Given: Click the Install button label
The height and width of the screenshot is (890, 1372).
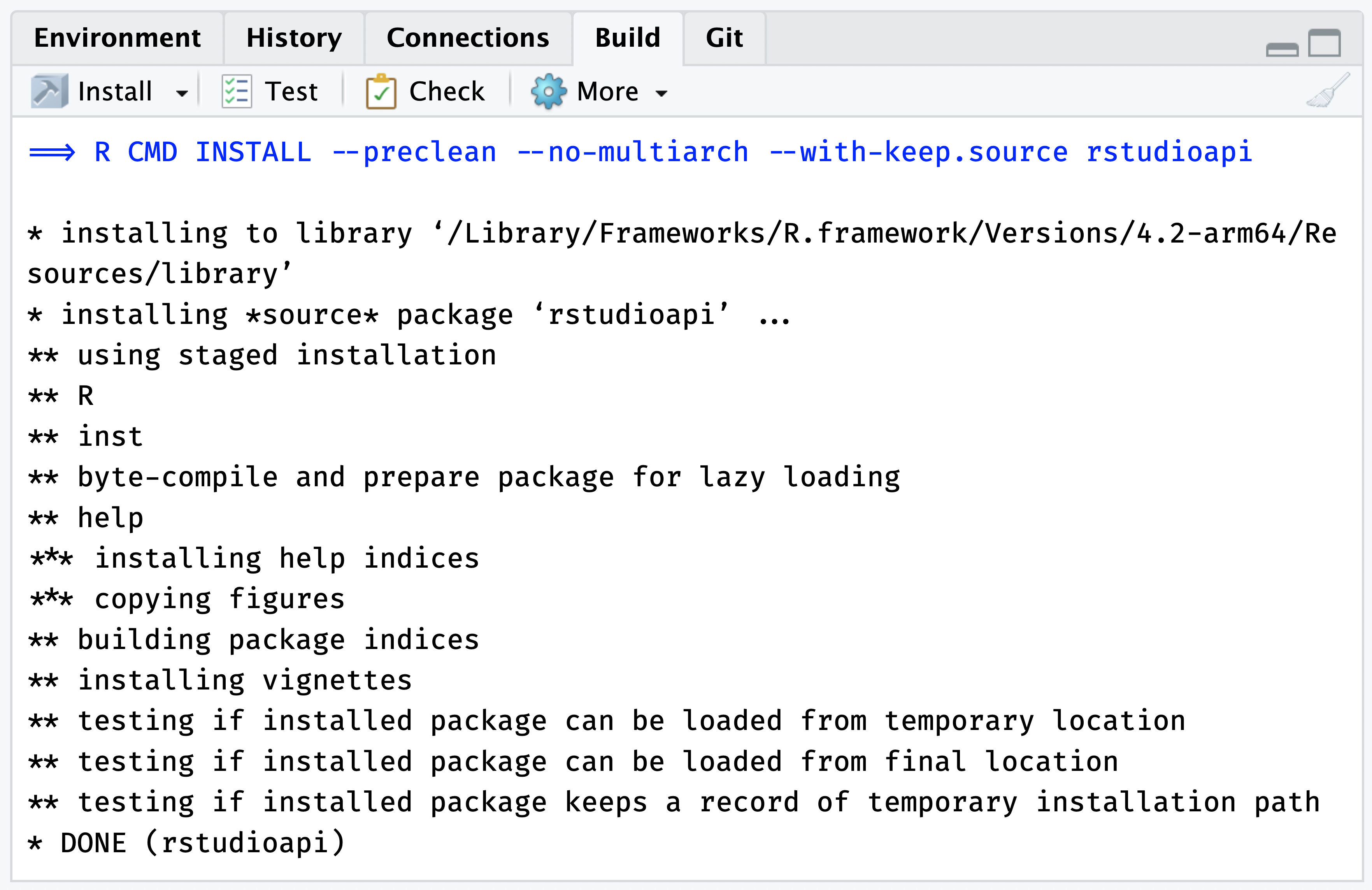Looking at the screenshot, I should (x=115, y=92).
